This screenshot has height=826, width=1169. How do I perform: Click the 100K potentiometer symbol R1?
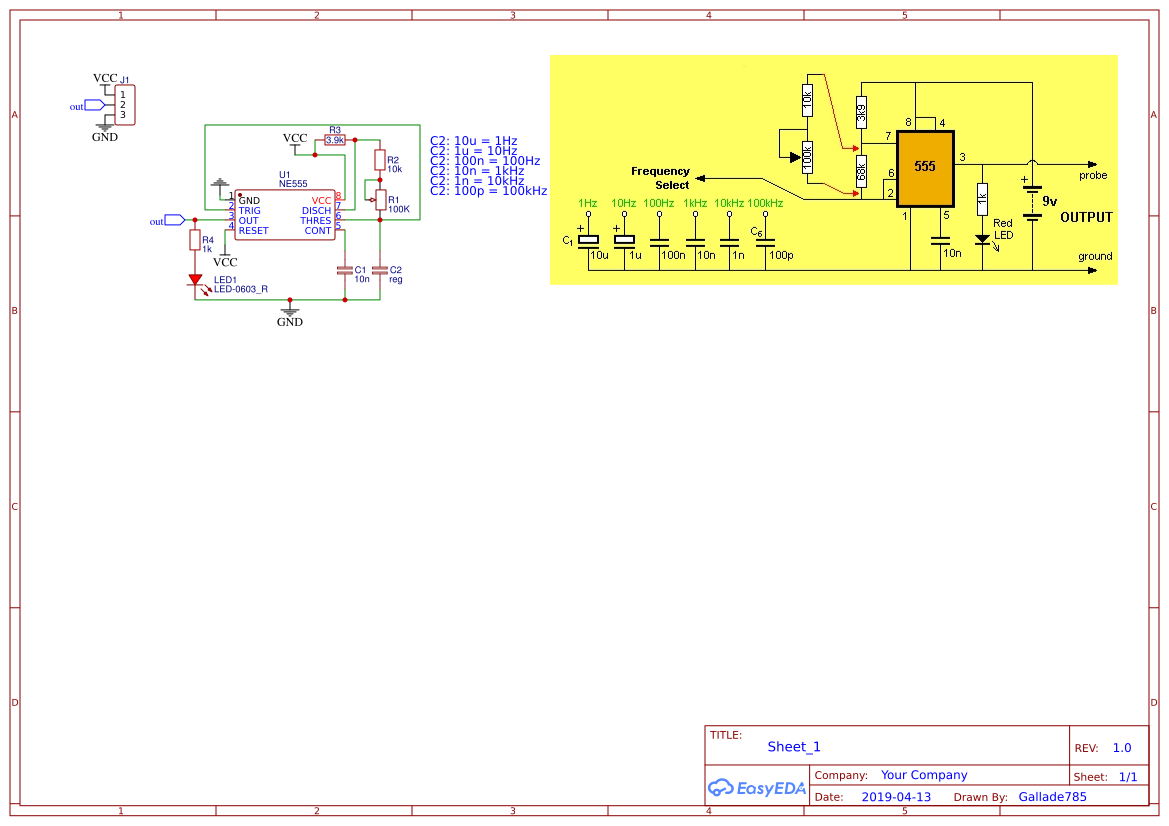coord(381,199)
